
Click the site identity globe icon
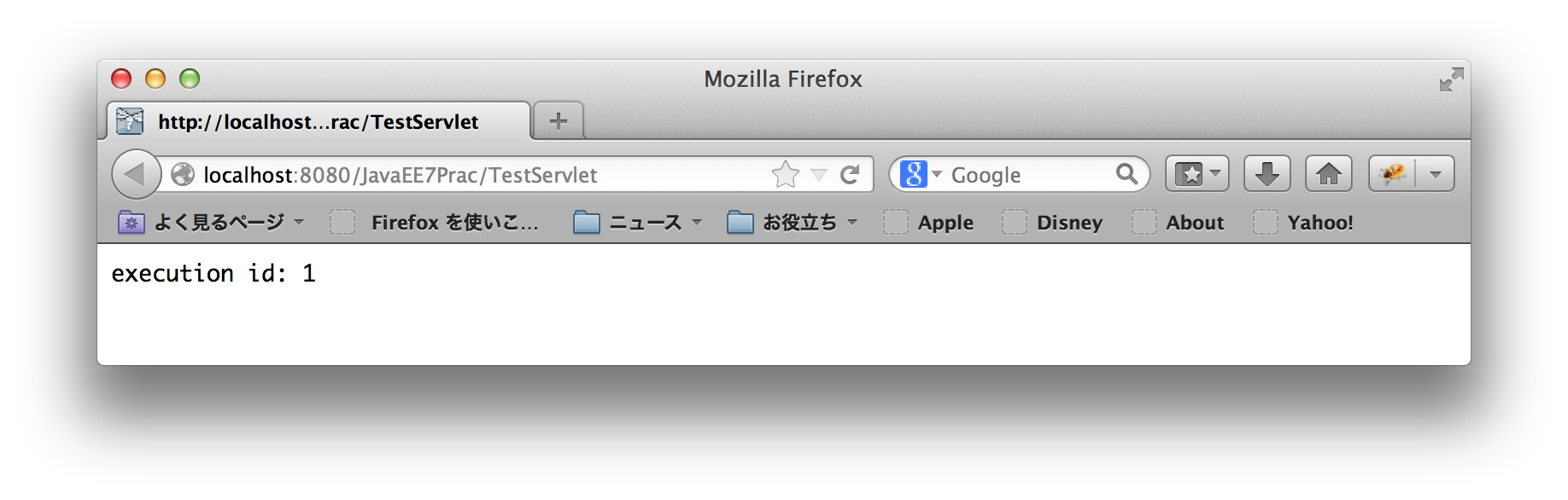coord(183,174)
